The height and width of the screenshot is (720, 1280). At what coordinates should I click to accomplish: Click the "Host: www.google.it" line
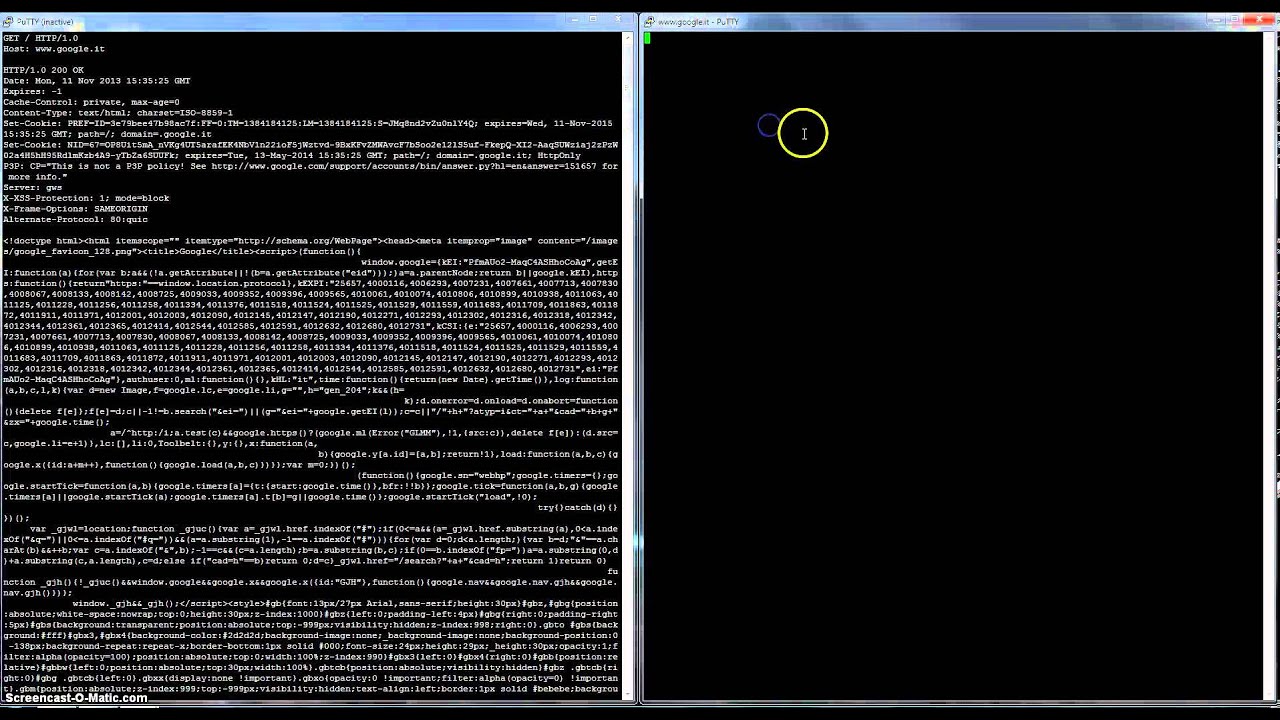click(x=54, y=49)
